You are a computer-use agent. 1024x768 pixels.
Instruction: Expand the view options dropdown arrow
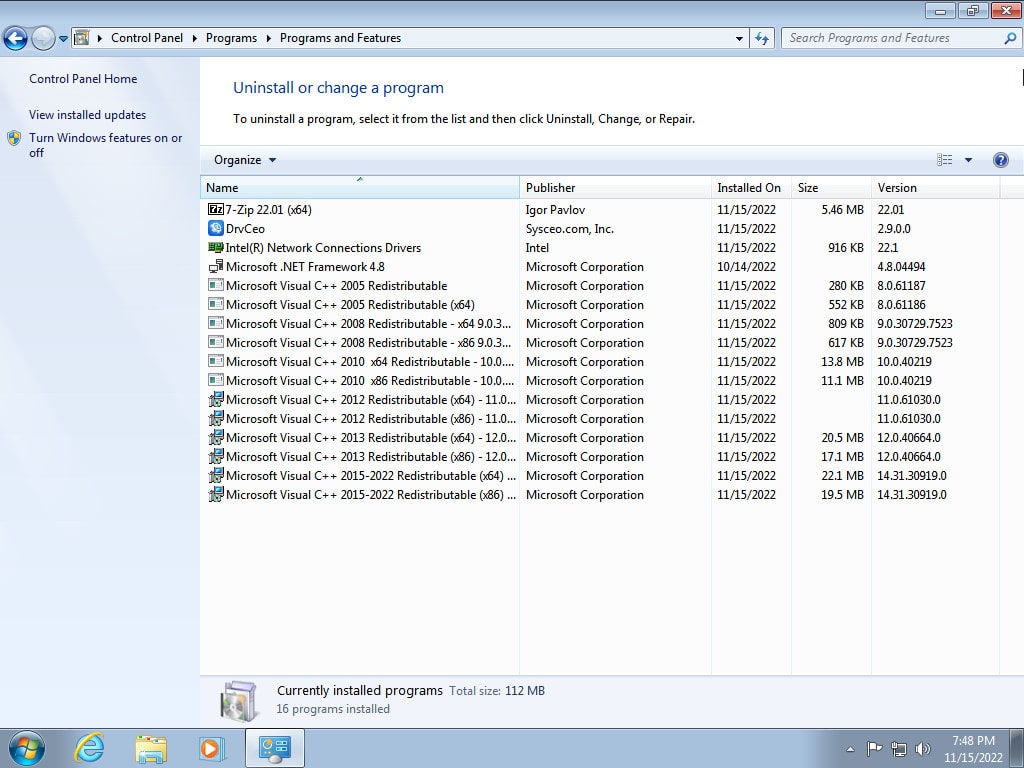click(968, 160)
